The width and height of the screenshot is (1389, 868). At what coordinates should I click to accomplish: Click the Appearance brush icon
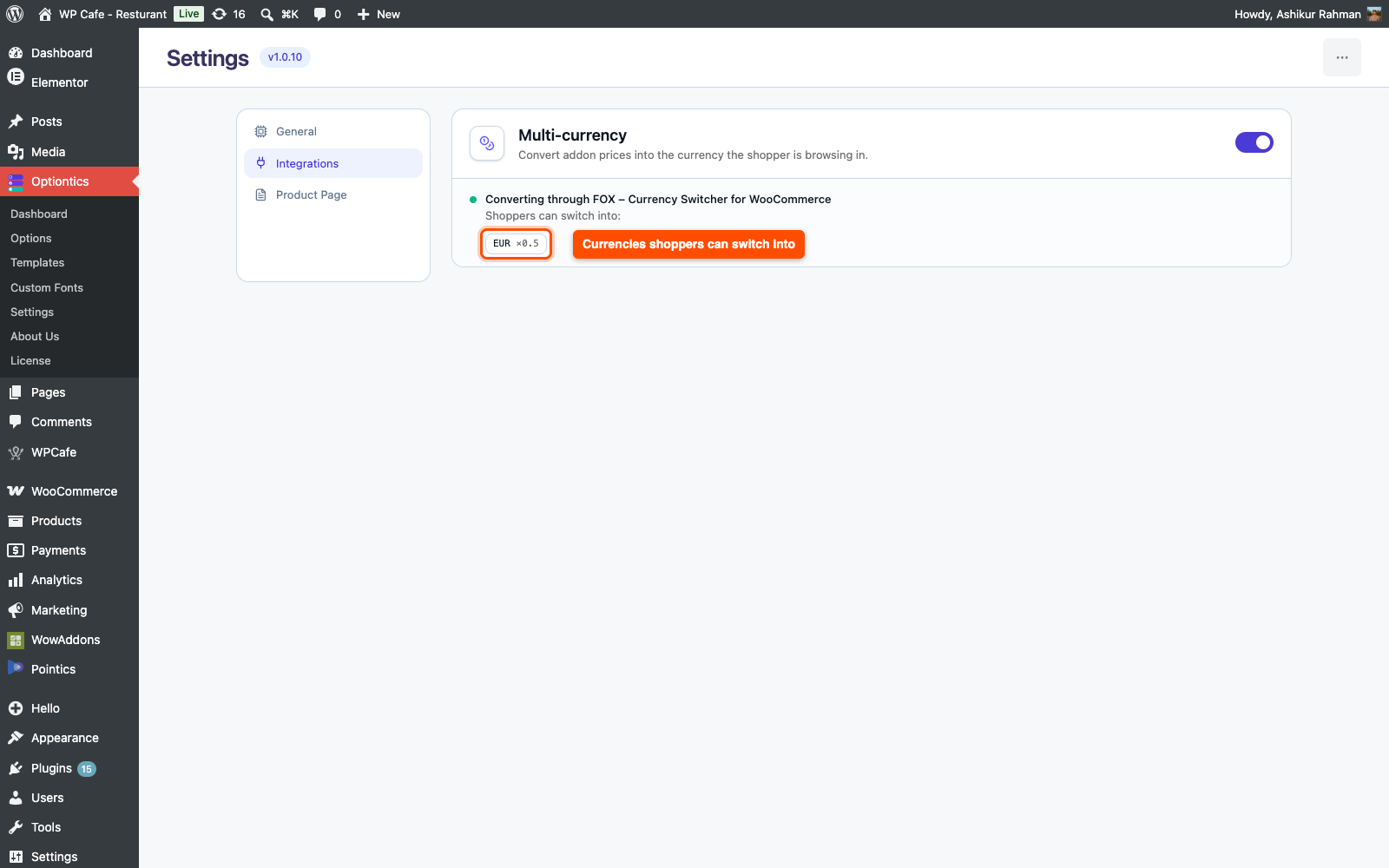click(x=16, y=738)
